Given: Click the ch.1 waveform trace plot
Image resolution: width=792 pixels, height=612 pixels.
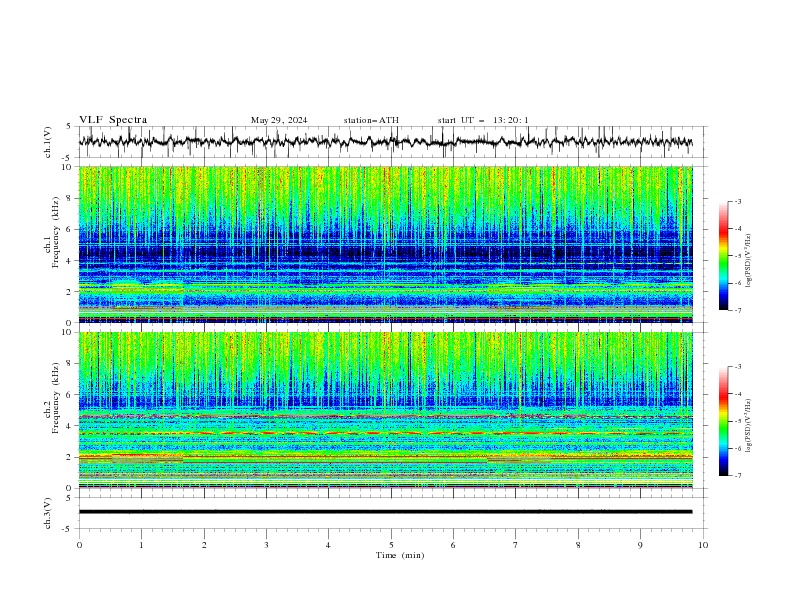Looking at the screenshot, I should 385,142.
